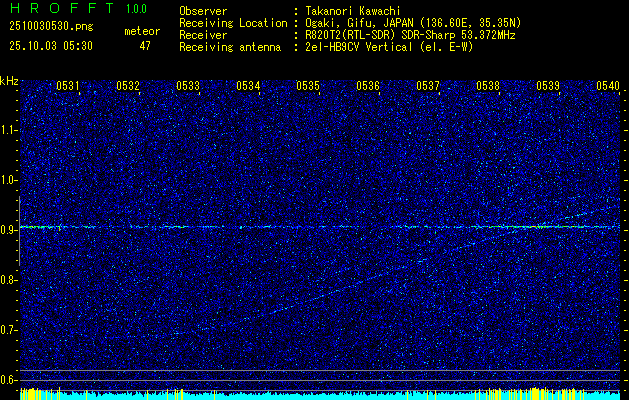Click the Receiver field label
Image resolution: width=629 pixels, height=400 pixels.
pos(203,35)
